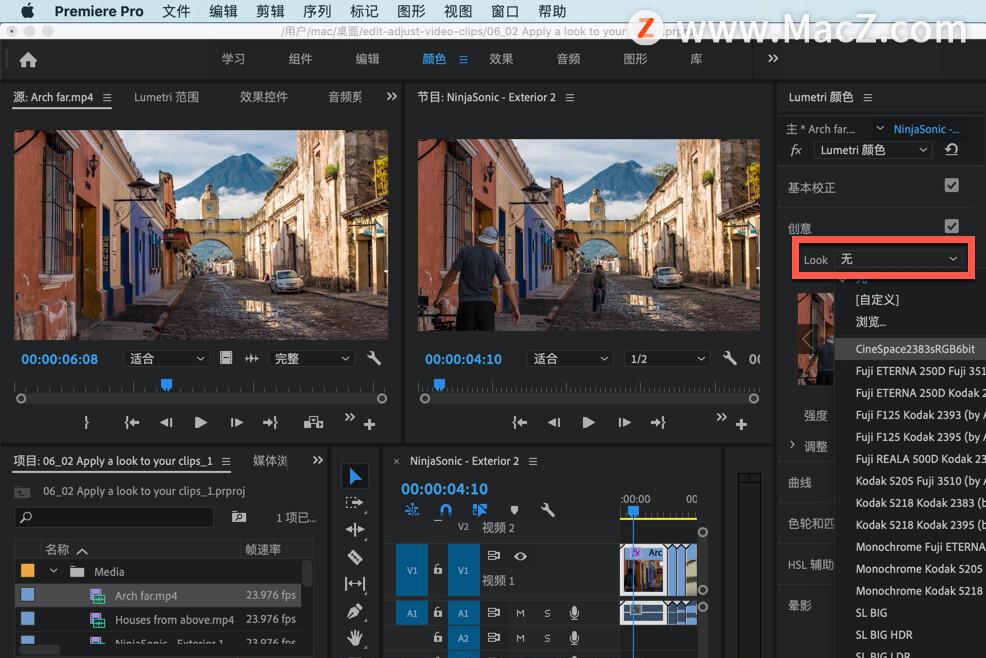Image resolution: width=986 pixels, height=658 pixels.
Task: Toggle Snap in timeline
Action: pos(445,510)
